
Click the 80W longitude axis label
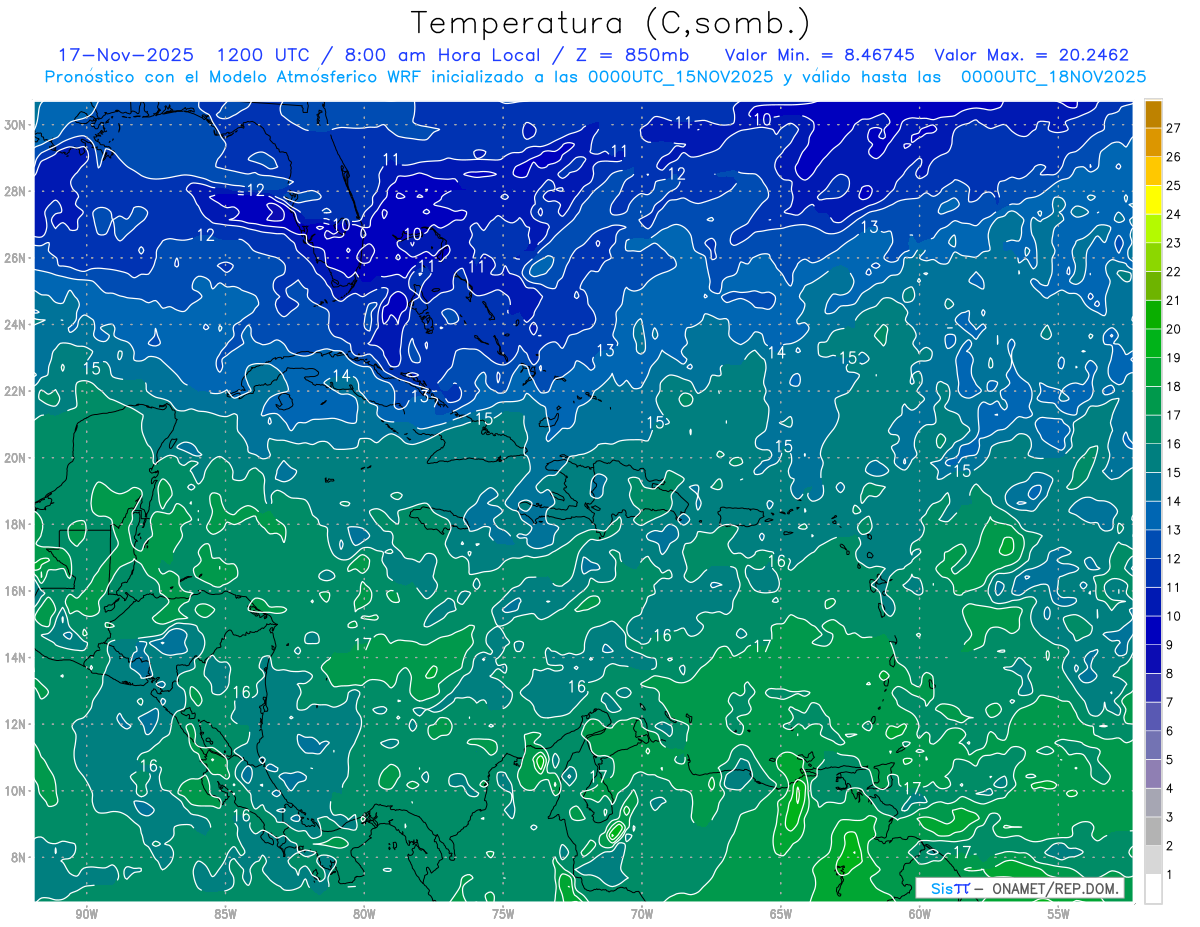(x=364, y=914)
